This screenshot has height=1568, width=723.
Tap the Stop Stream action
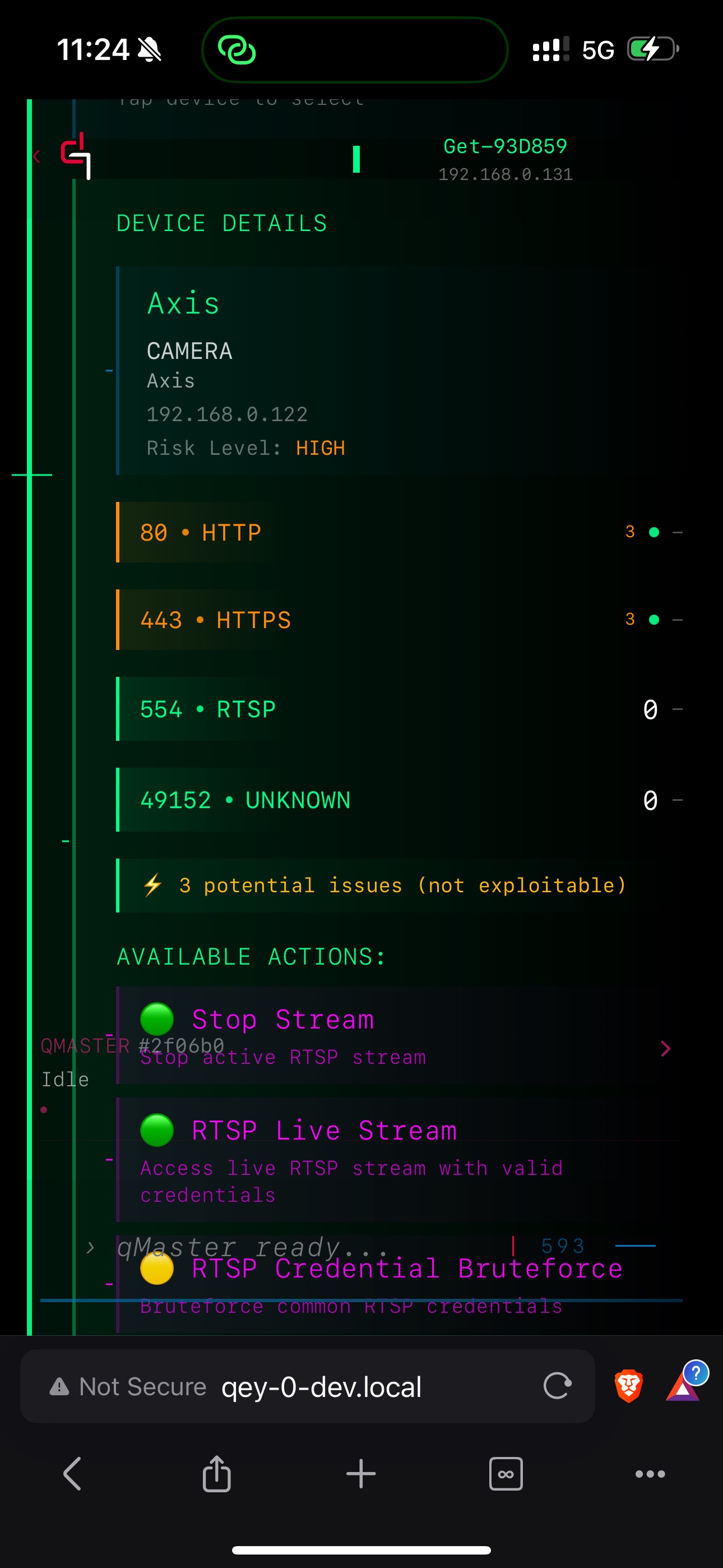(399, 1035)
